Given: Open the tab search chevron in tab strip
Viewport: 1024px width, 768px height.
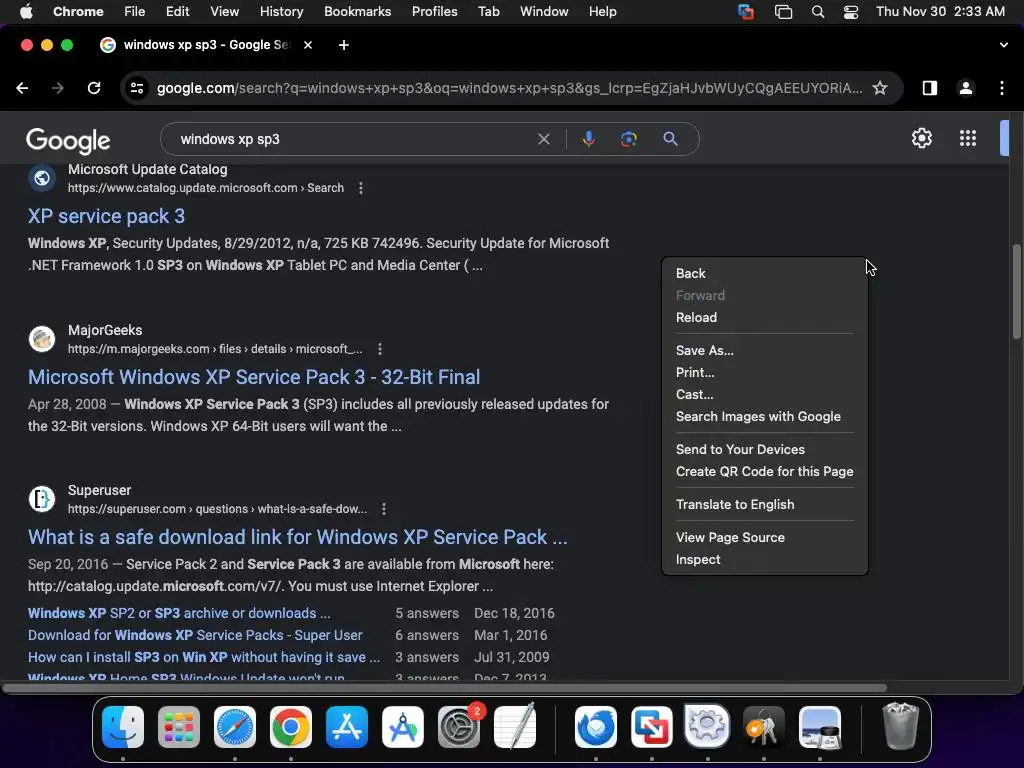Looking at the screenshot, I should 1003,45.
